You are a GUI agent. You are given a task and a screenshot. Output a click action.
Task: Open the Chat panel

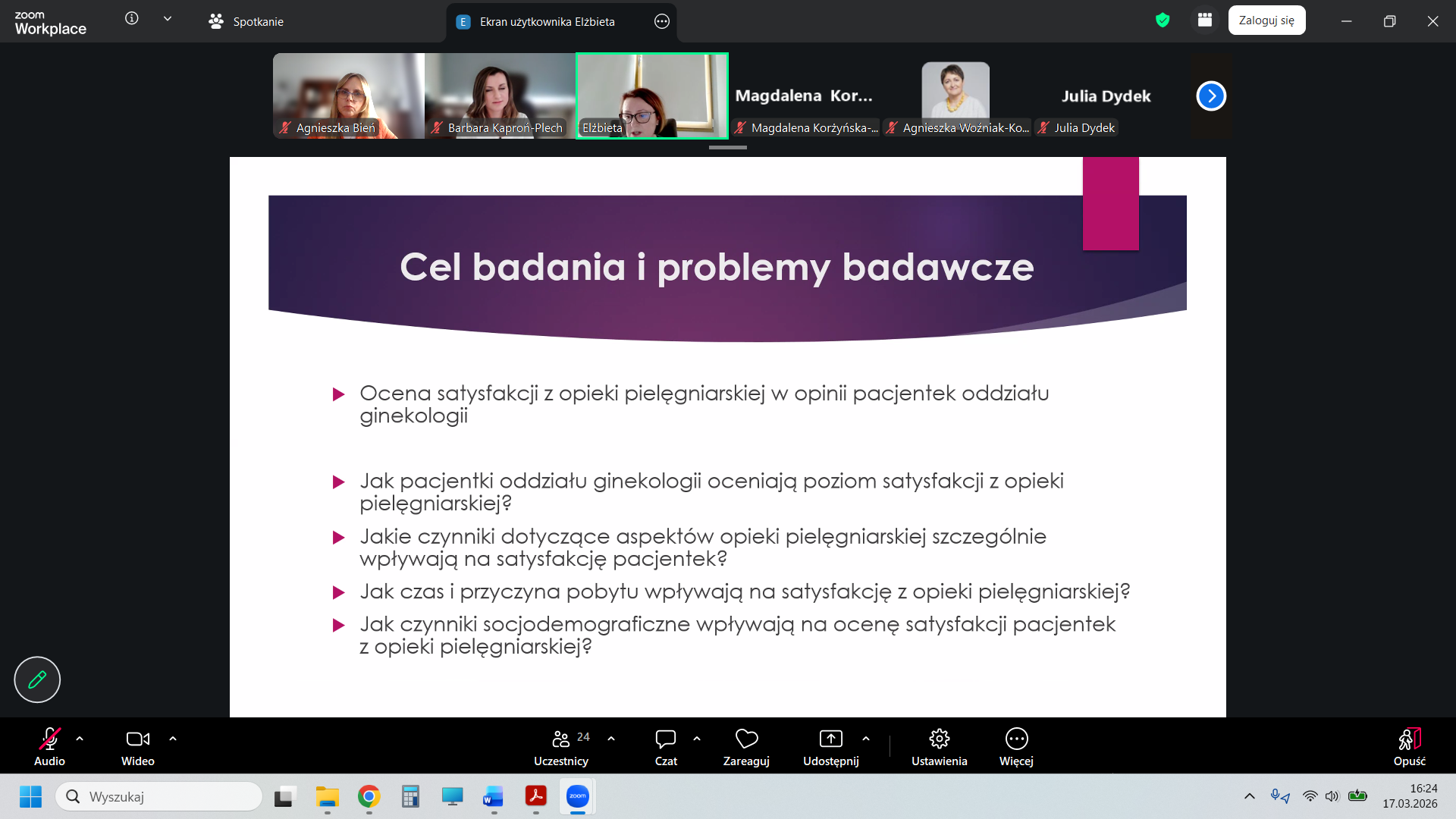666,739
